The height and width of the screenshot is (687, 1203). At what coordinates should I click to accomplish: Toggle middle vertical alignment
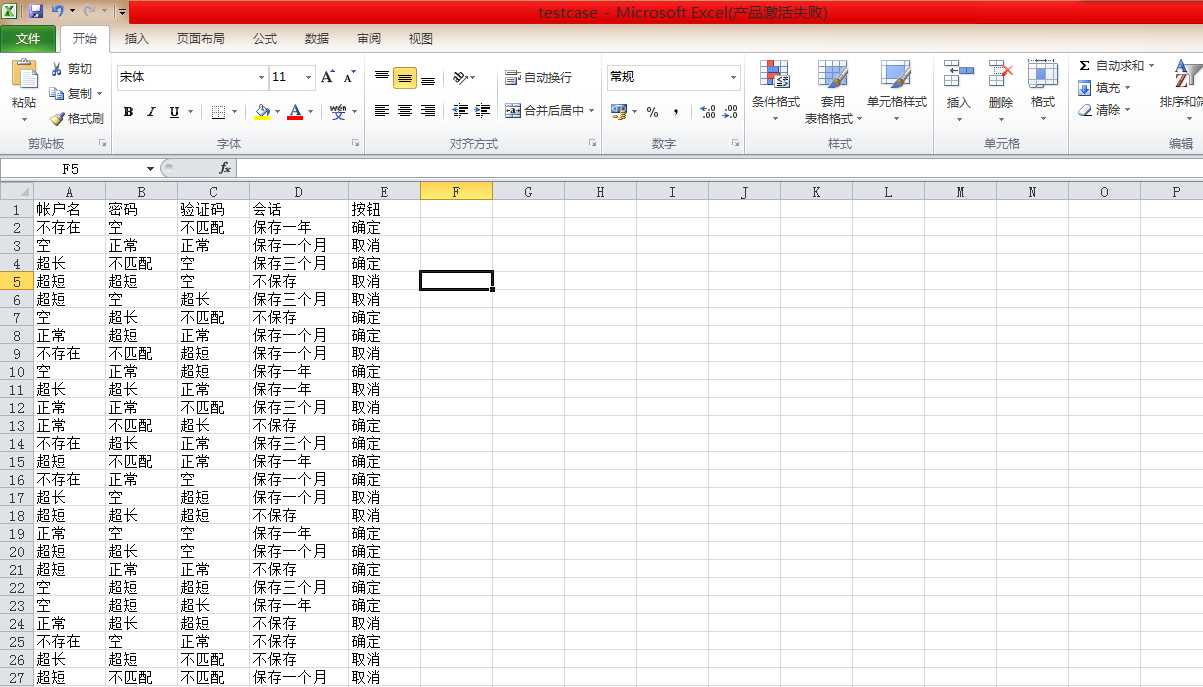point(404,77)
